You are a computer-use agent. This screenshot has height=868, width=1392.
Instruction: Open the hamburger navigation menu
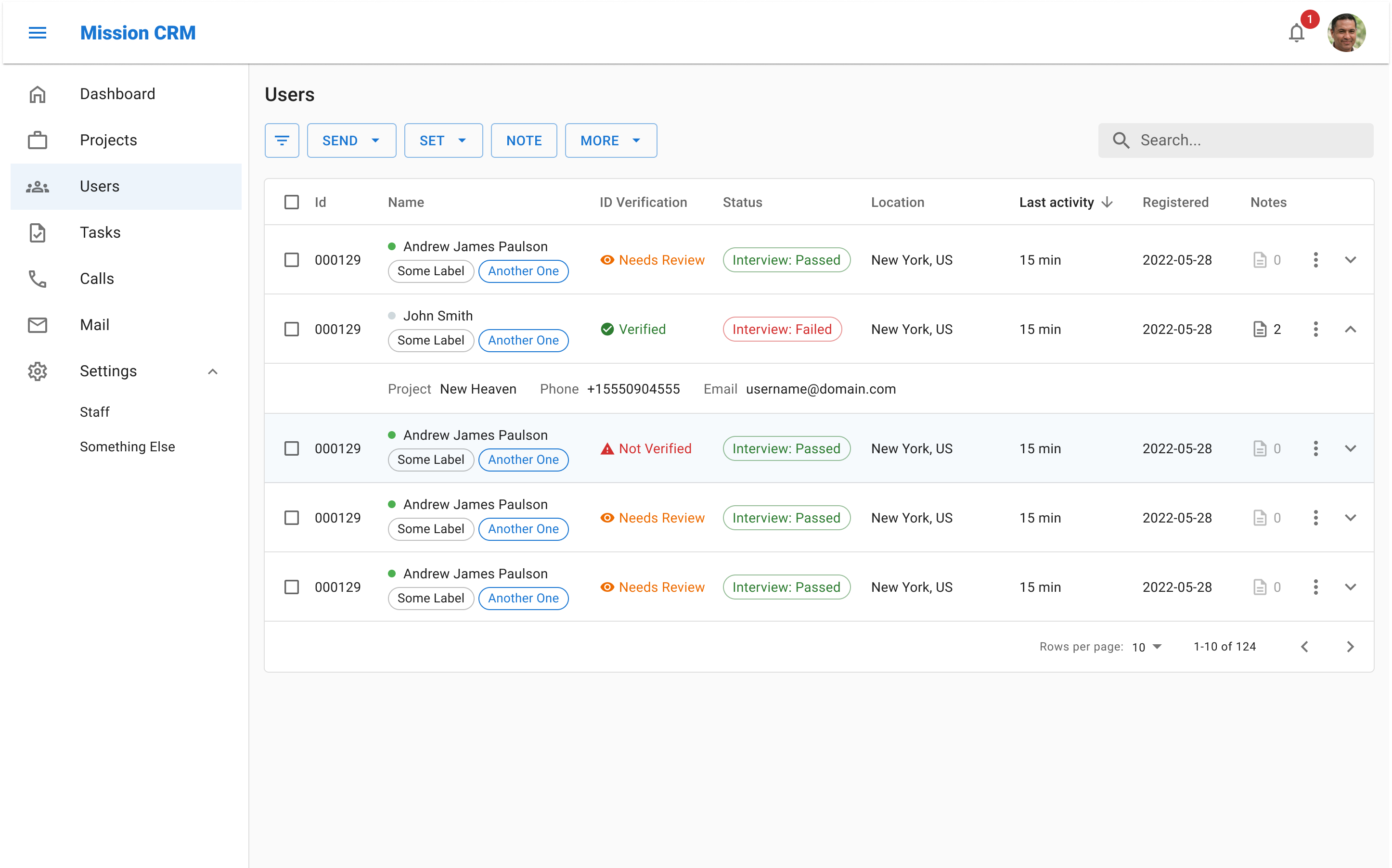pyautogui.click(x=38, y=33)
